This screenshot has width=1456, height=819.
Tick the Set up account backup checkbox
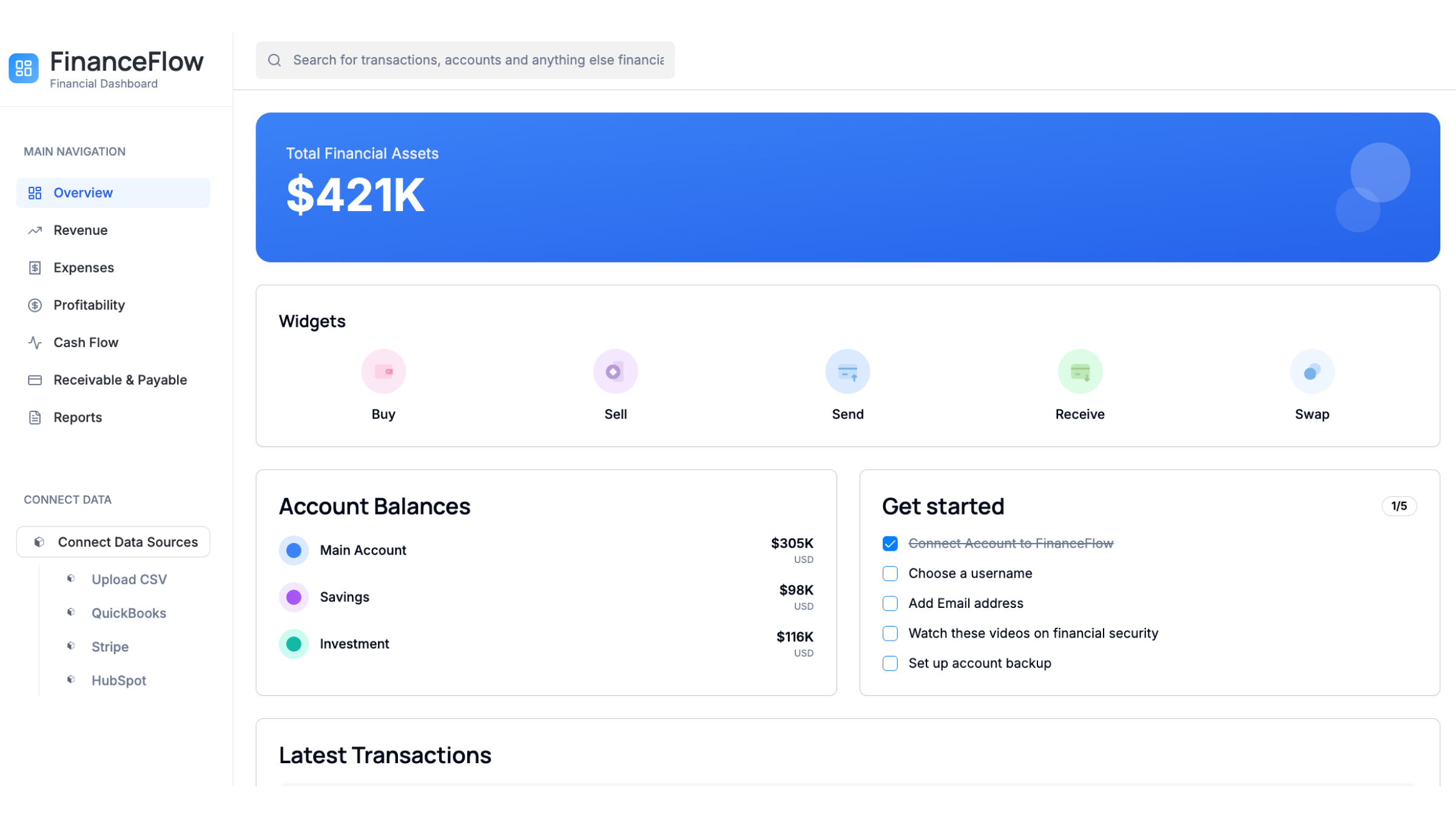tap(890, 663)
